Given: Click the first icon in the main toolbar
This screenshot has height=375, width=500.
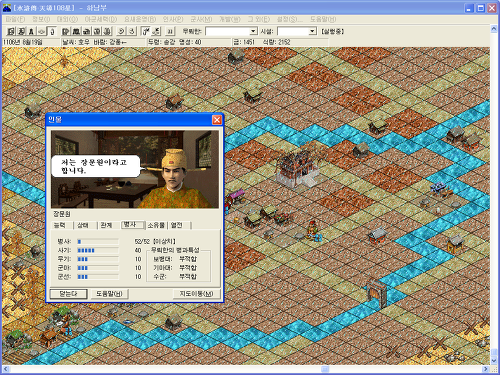Looking at the screenshot, I should point(11,31).
